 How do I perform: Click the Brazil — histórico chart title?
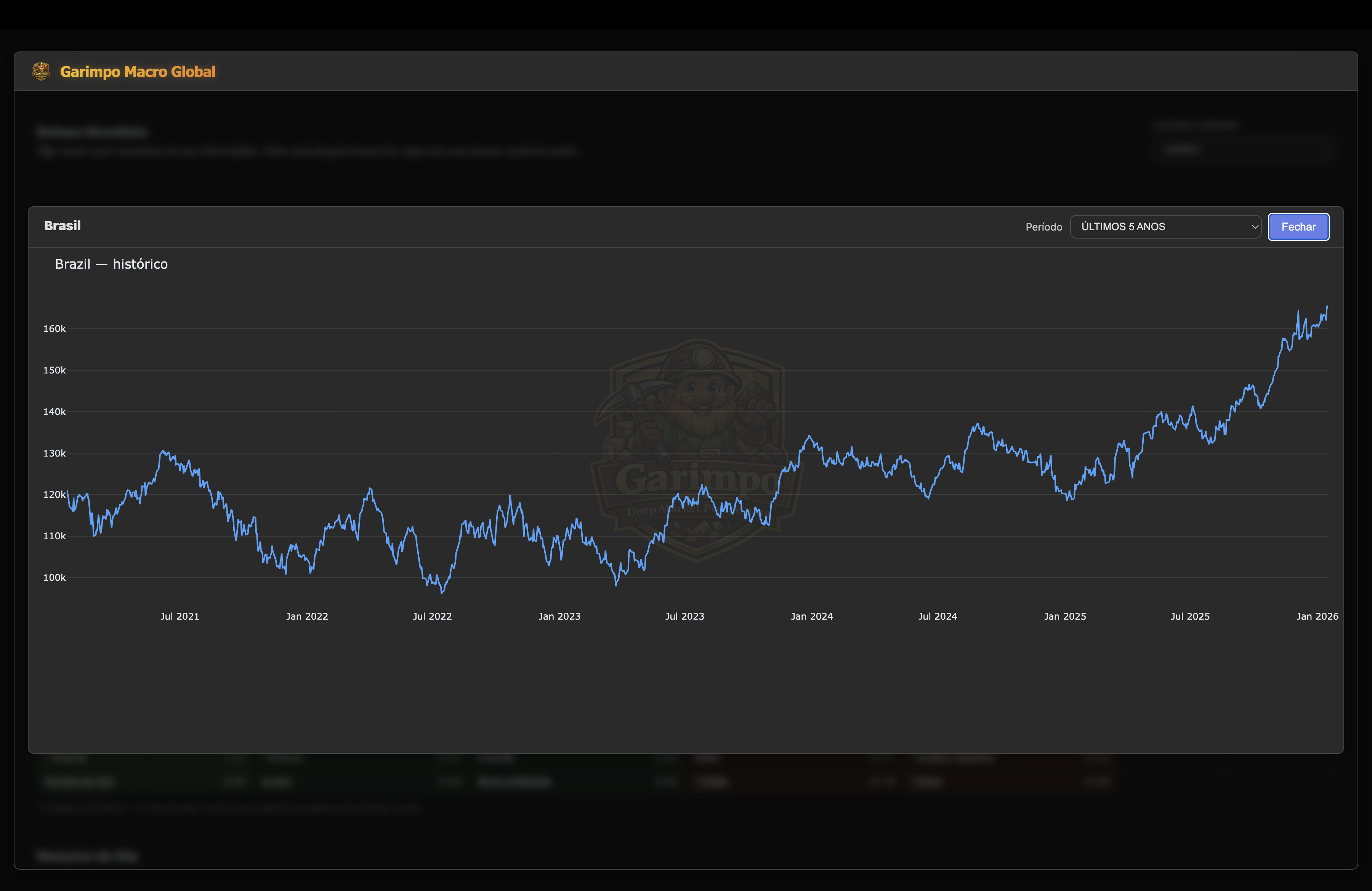tap(111, 264)
